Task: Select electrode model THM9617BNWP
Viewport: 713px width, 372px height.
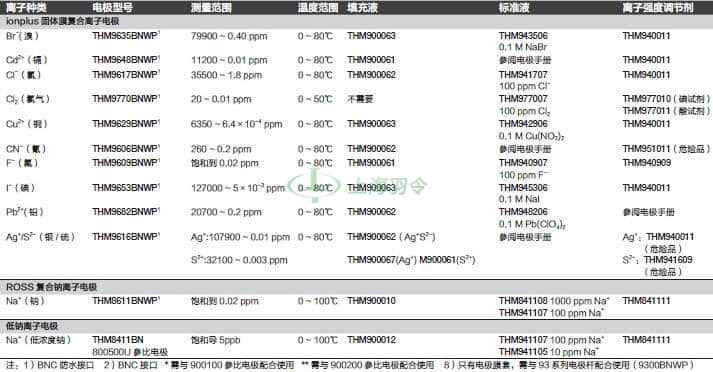Action: pos(126,75)
